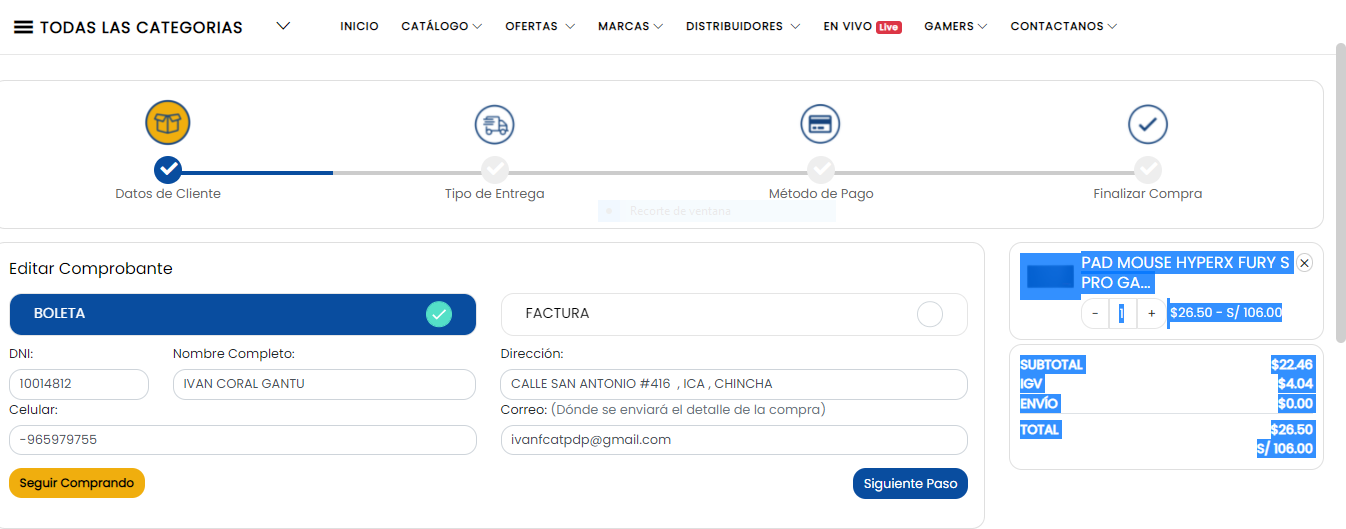Open the Catálogo dropdown menu

pos(441,27)
